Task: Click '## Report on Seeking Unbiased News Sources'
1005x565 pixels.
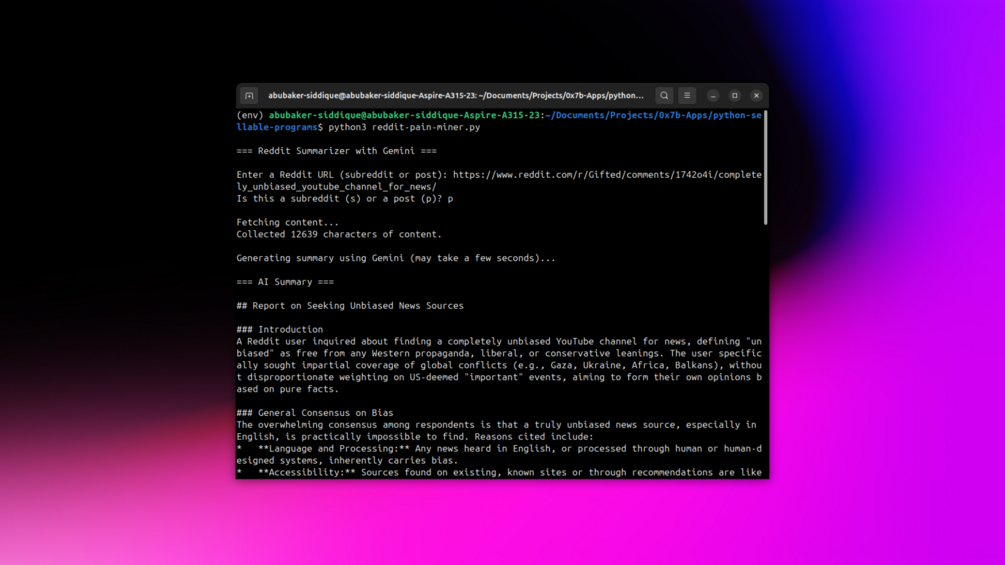Action: point(350,306)
